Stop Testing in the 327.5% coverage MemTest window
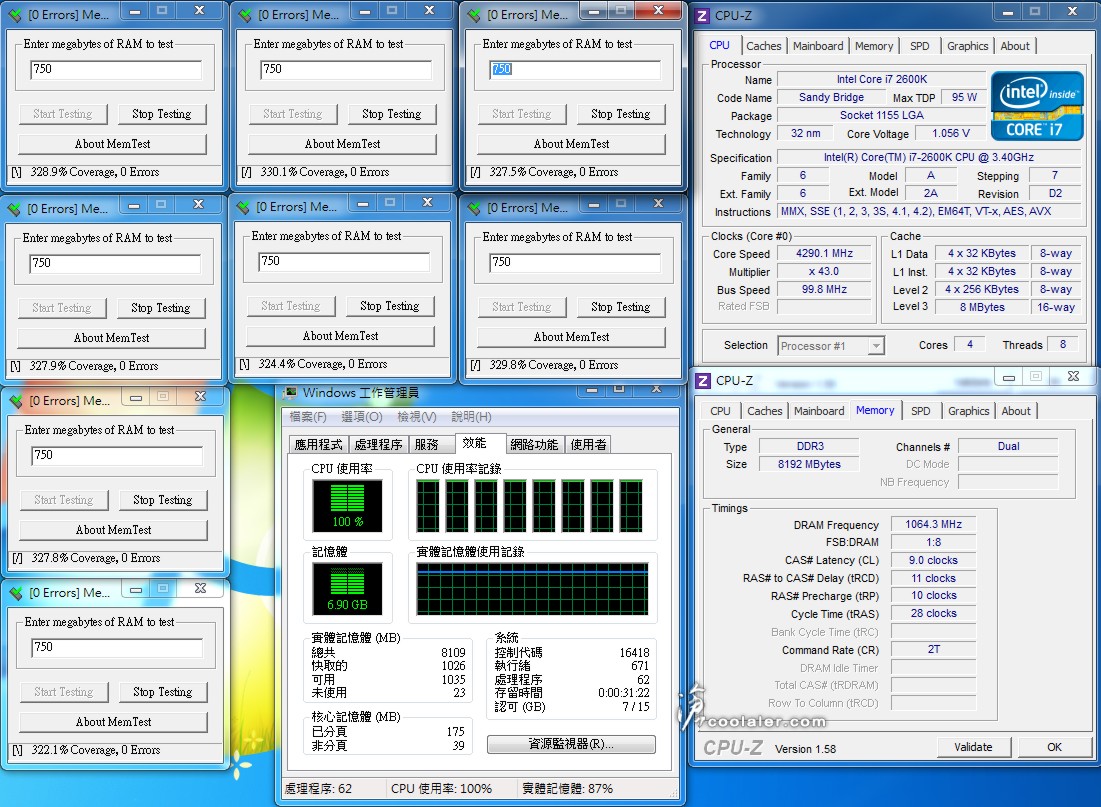This screenshot has width=1101, height=807. click(621, 114)
